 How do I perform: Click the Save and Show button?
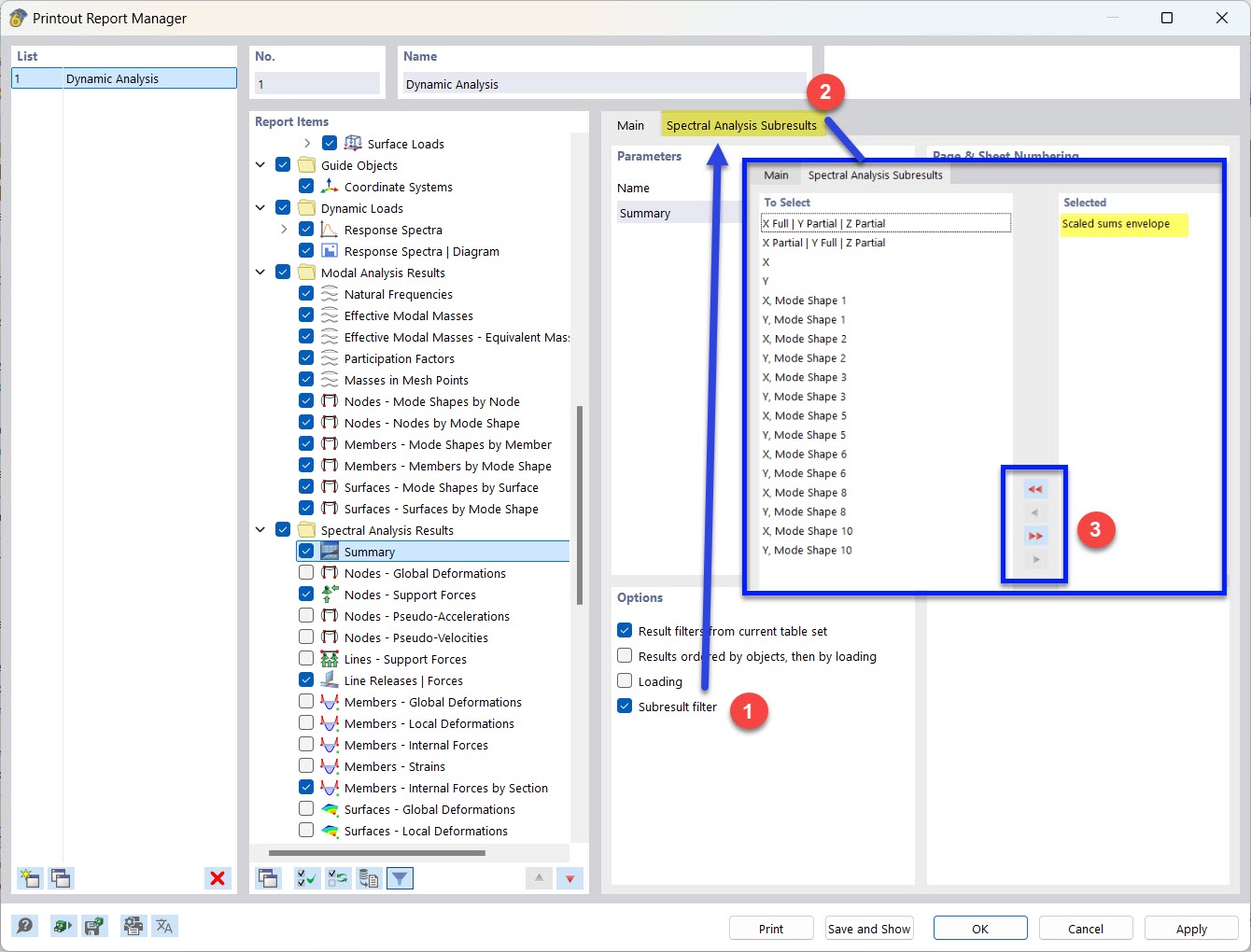click(x=868, y=928)
